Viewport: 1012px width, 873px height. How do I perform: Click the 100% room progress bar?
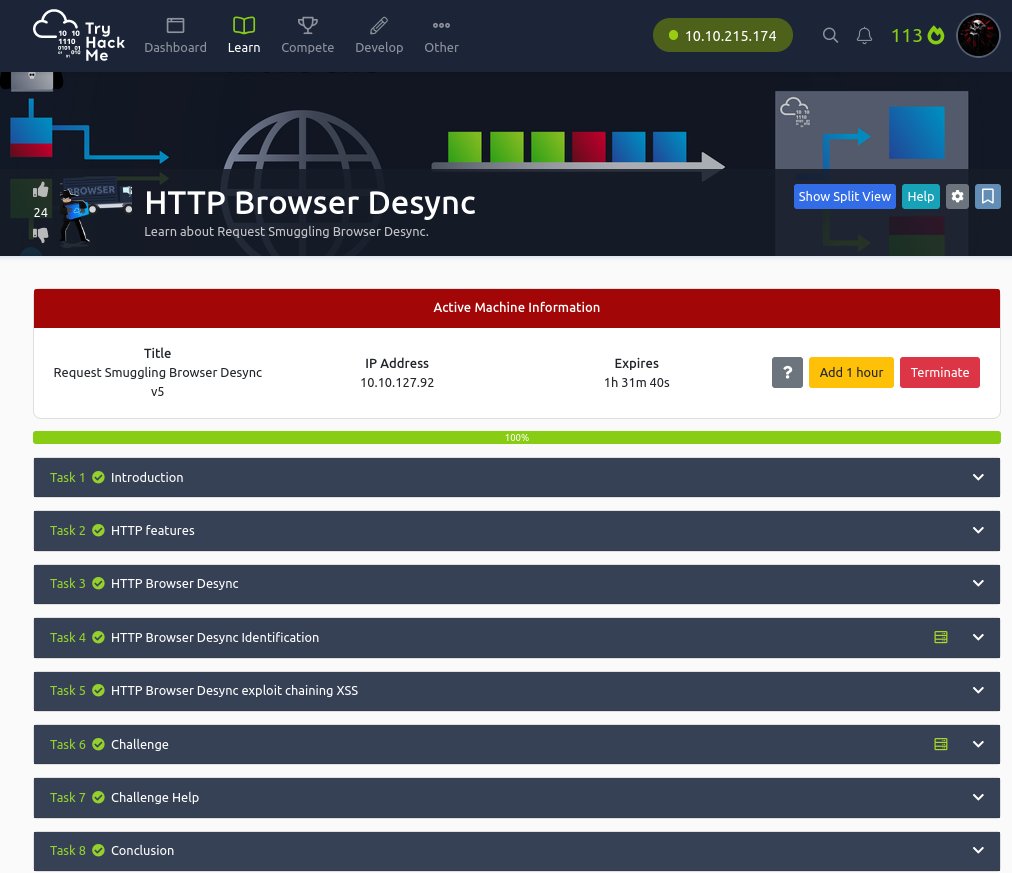pos(516,437)
